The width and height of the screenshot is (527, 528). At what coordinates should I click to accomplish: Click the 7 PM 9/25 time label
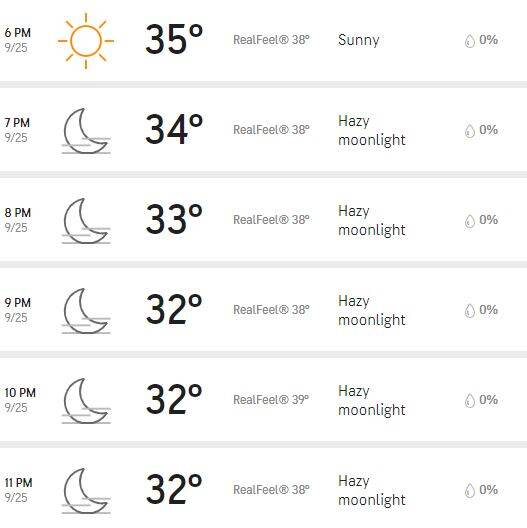[17, 130]
